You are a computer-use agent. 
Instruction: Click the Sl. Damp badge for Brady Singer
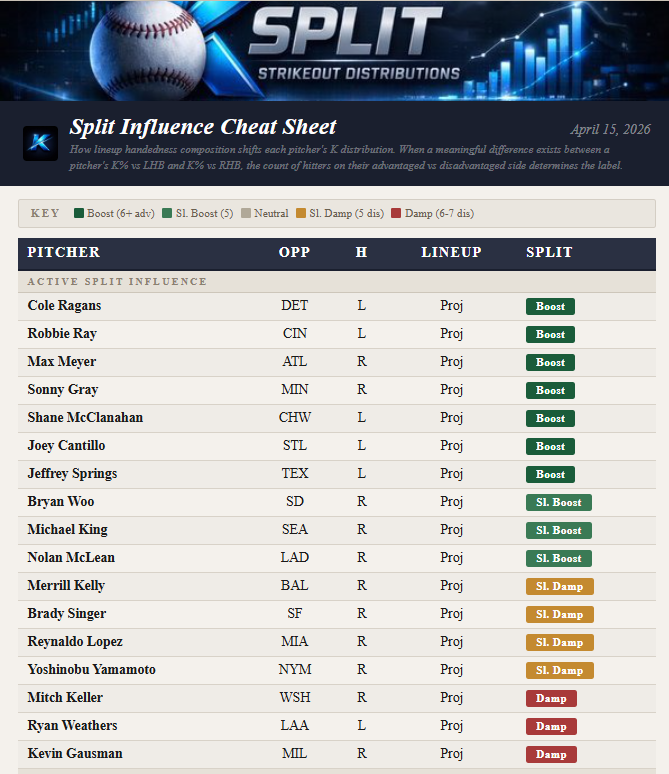point(560,615)
